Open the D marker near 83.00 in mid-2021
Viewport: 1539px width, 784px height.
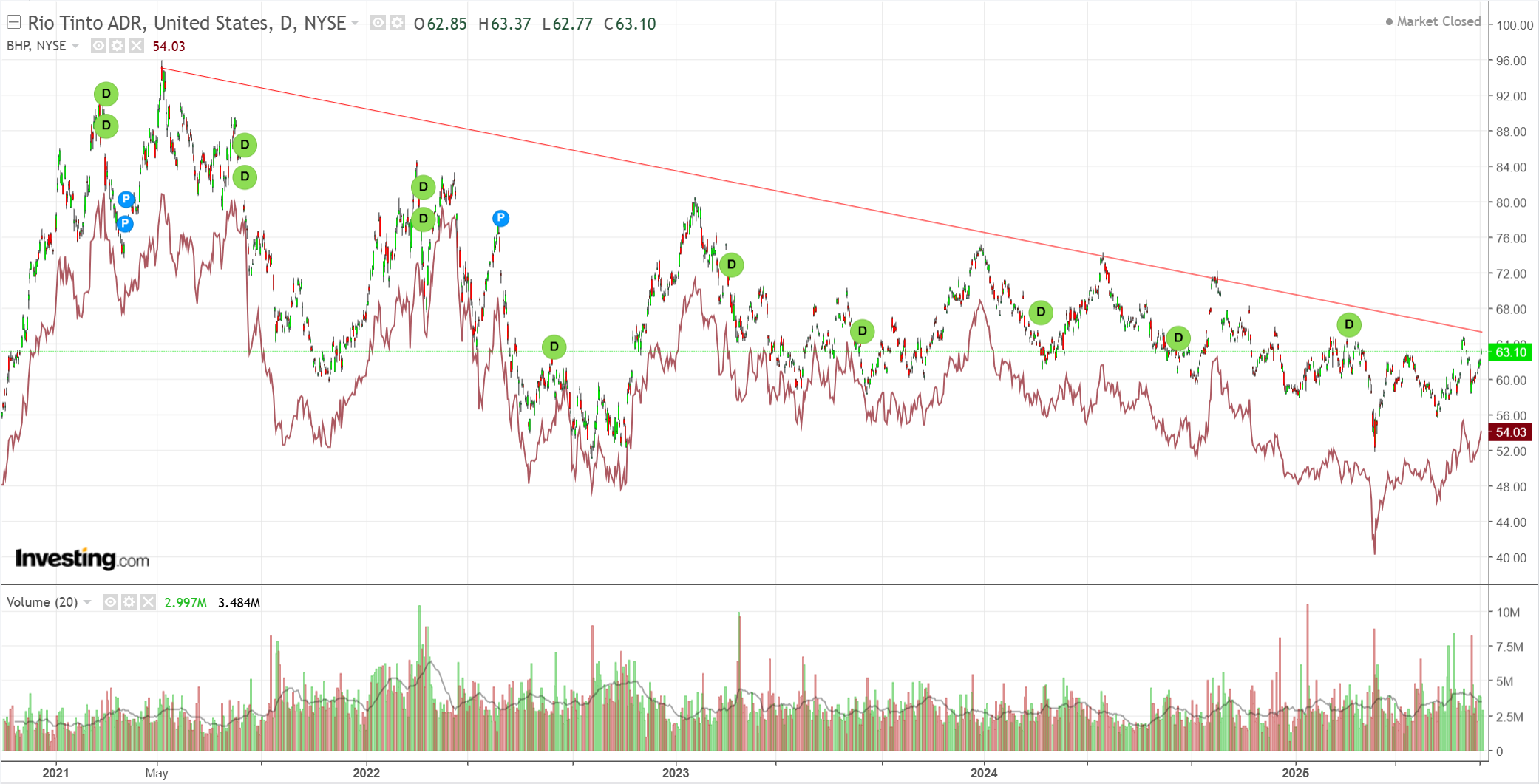[x=245, y=177]
